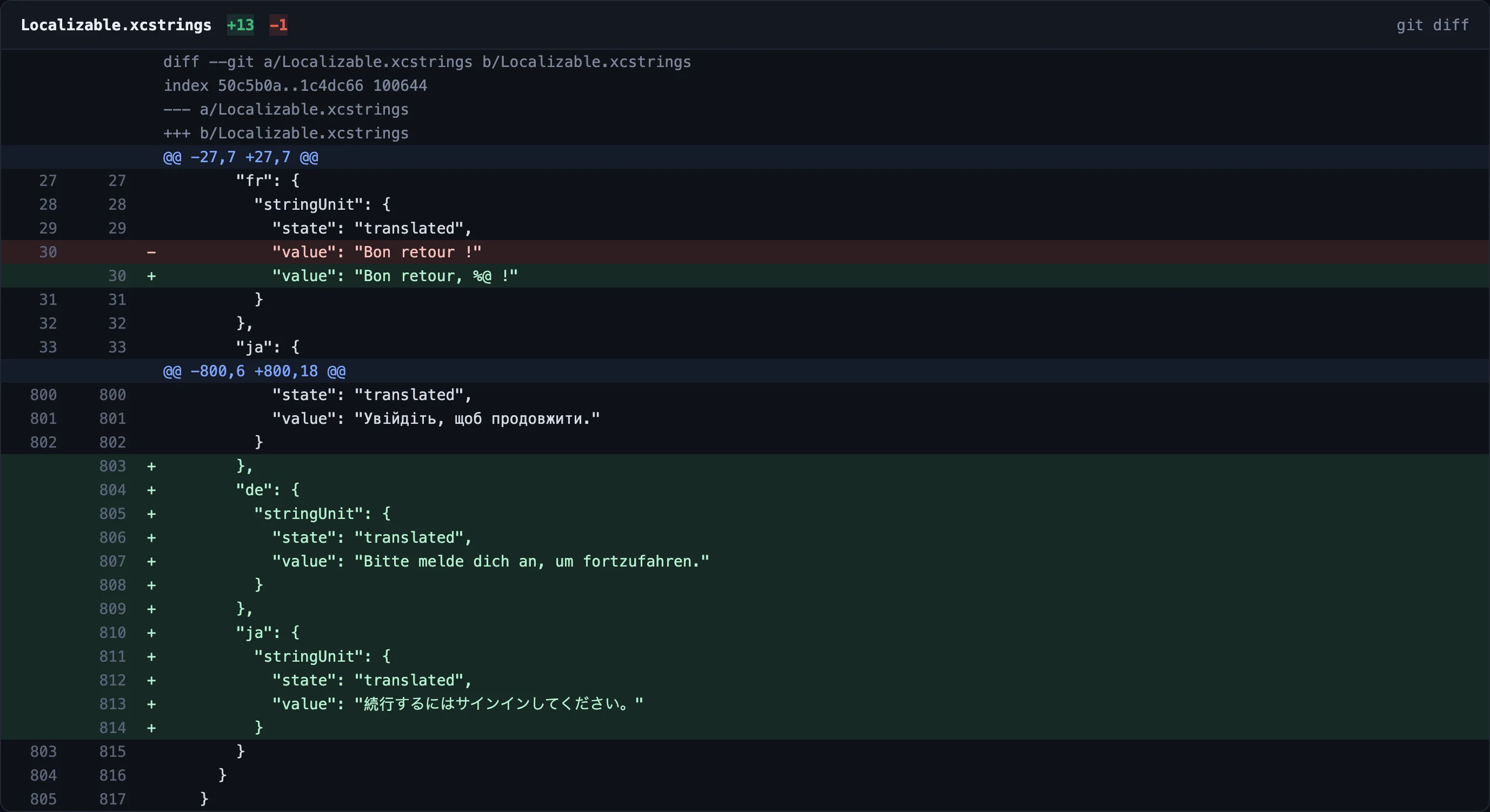Screen dimensions: 1490x812
Task: Click the '"stringUnit": {' line at 805
Action: pyautogui.click(x=745, y=514)
